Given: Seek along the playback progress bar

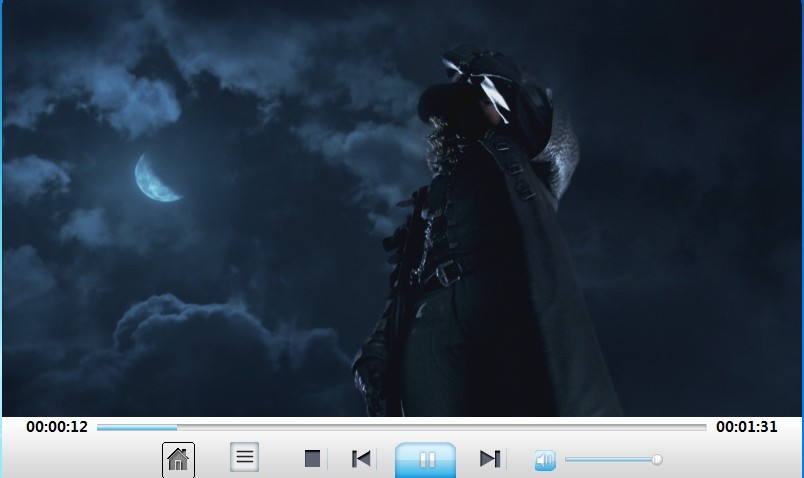Looking at the screenshot, I should click(x=401, y=427).
